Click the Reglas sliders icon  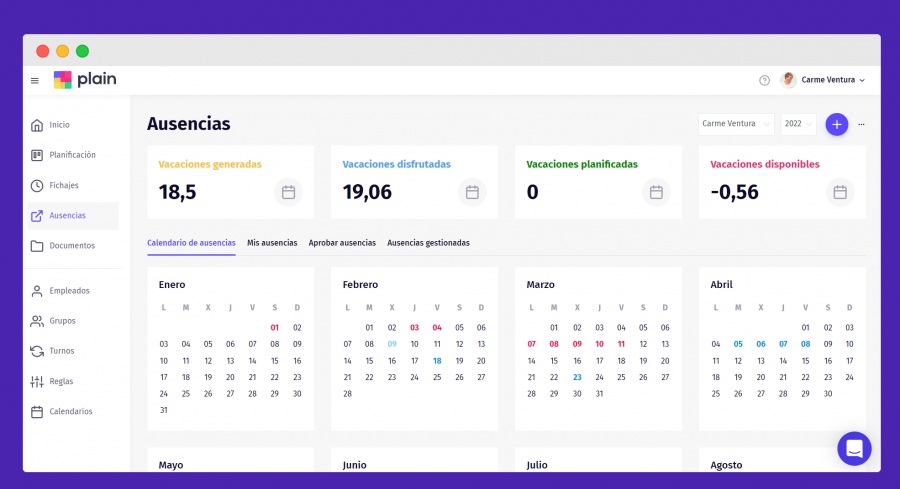click(37, 381)
